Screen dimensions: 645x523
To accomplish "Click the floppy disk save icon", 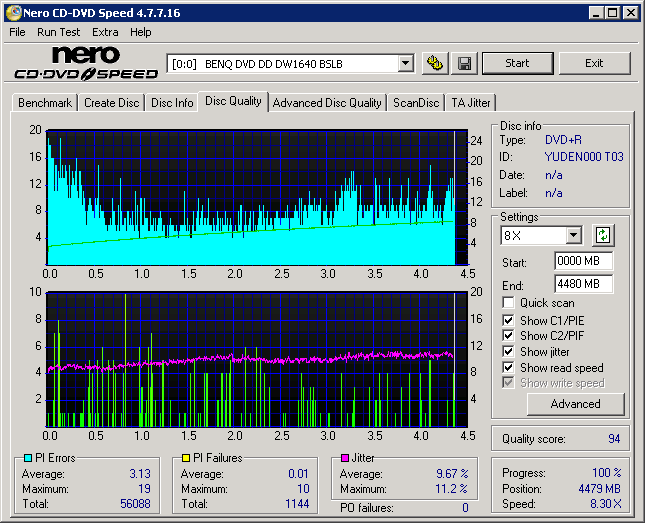I will 465,63.
